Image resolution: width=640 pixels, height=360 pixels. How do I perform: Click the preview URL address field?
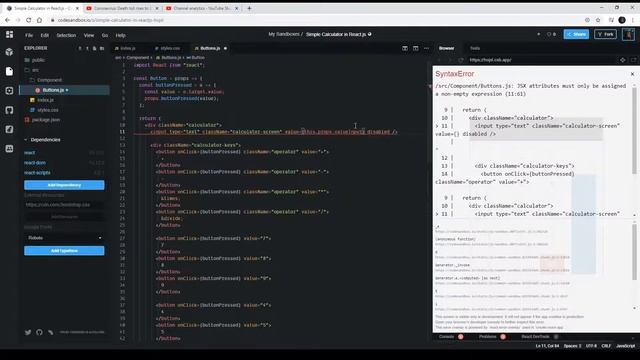(541, 60)
